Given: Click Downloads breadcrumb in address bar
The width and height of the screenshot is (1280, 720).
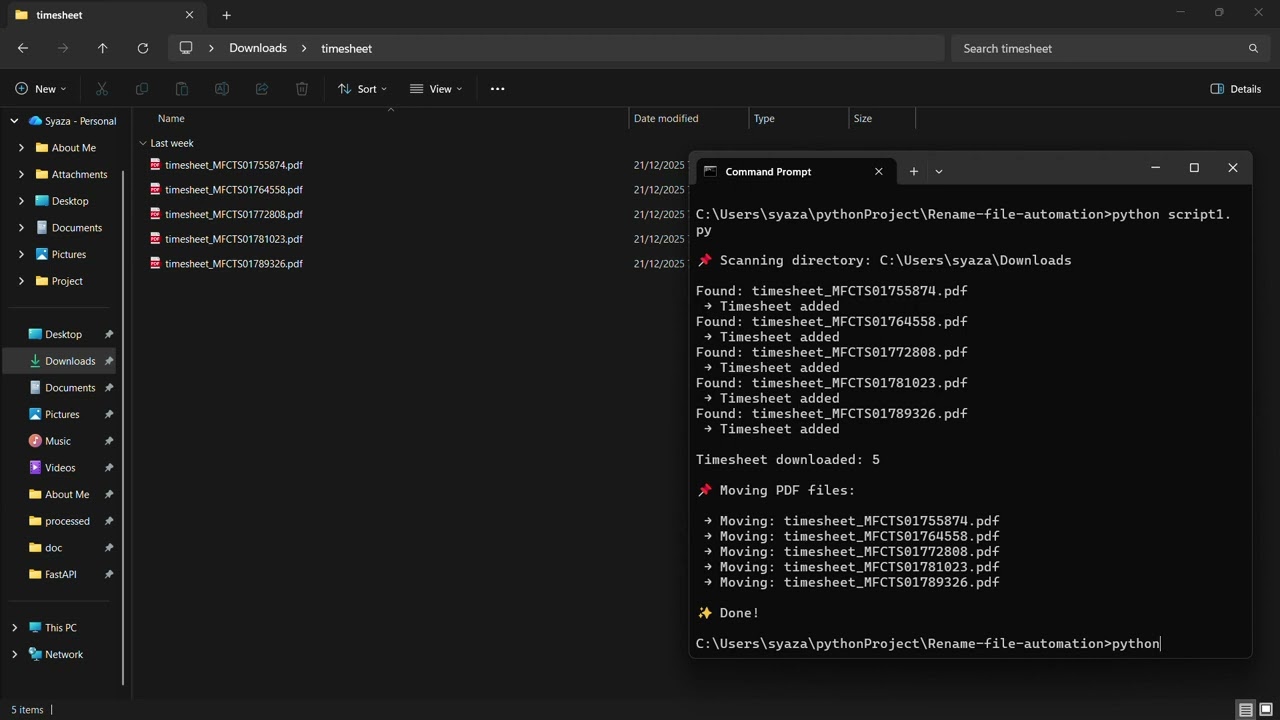Looking at the screenshot, I should coord(258,48).
